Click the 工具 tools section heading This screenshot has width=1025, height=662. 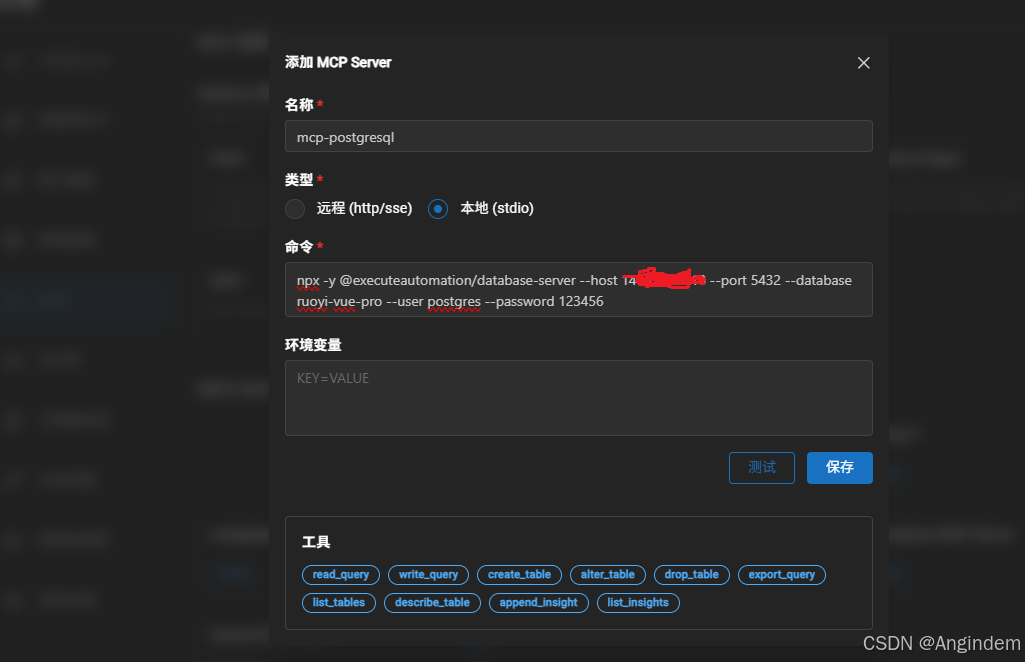(x=316, y=542)
